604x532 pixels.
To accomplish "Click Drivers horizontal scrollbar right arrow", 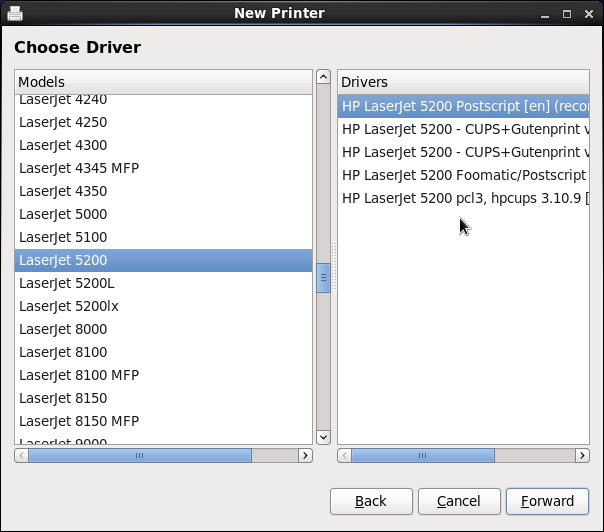I will [582, 455].
